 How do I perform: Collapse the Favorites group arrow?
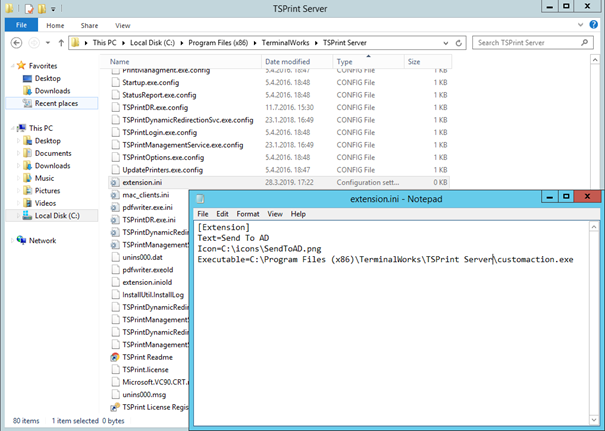click(x=10, y=65)
